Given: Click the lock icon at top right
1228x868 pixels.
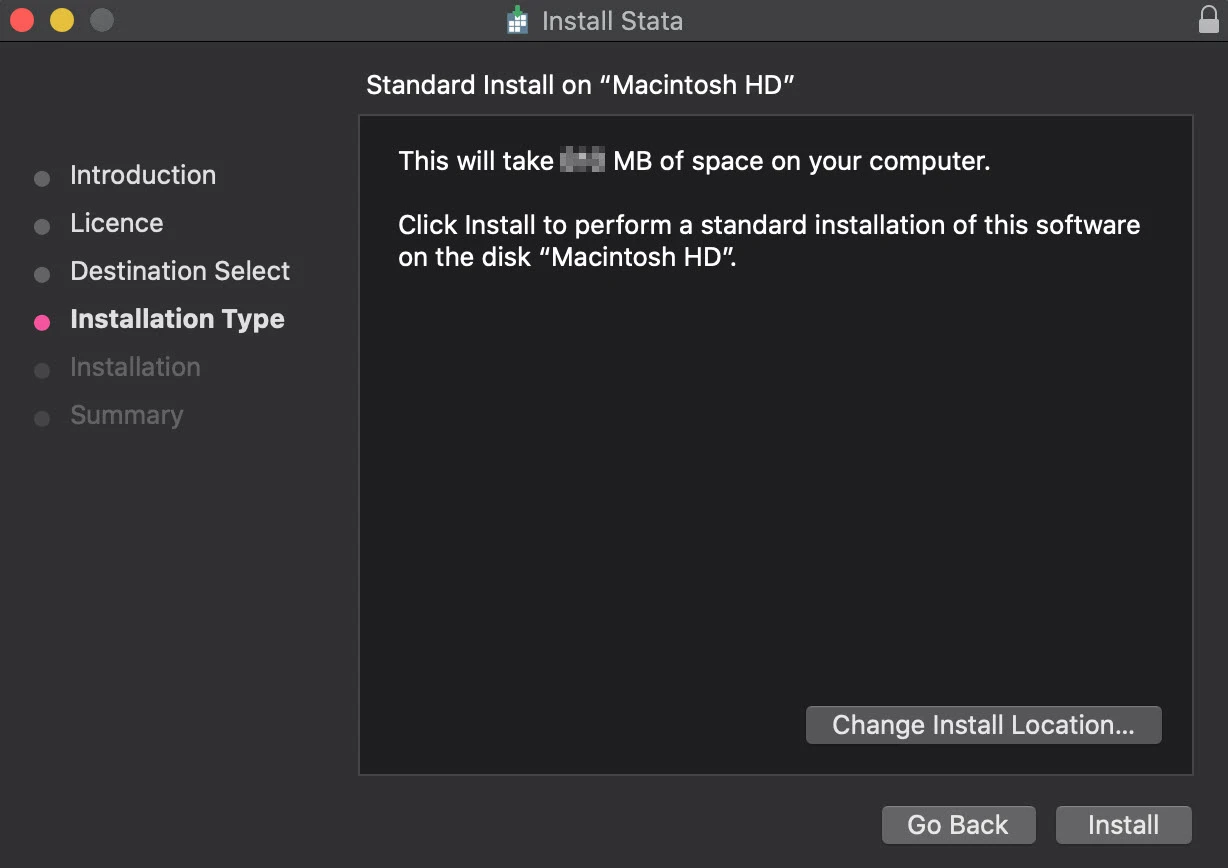Looking at the screenshot, I should coord(1207,20).
